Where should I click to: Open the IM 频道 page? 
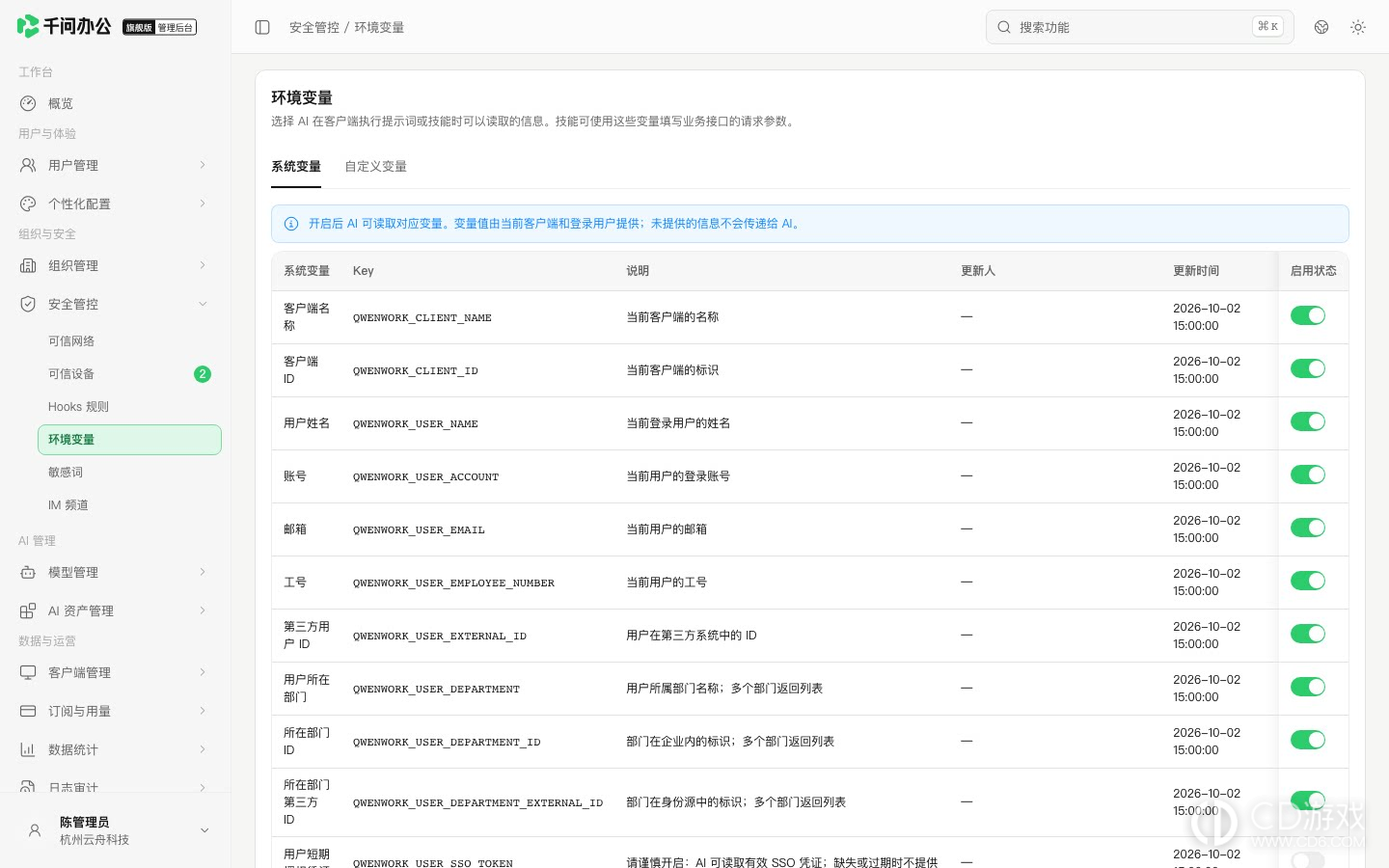pos(129,505)
